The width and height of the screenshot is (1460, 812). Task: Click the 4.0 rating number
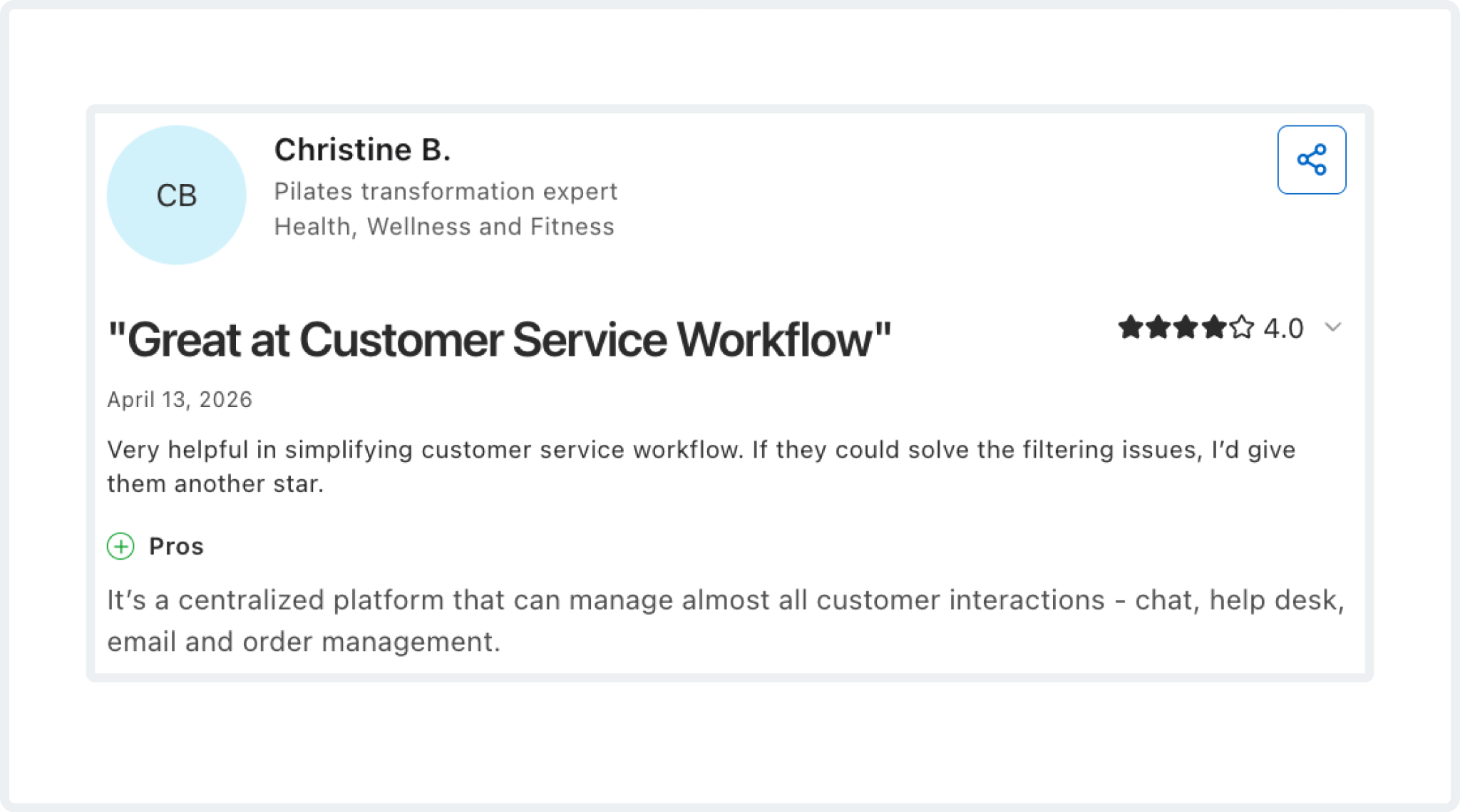click(x=1283, y=328)
